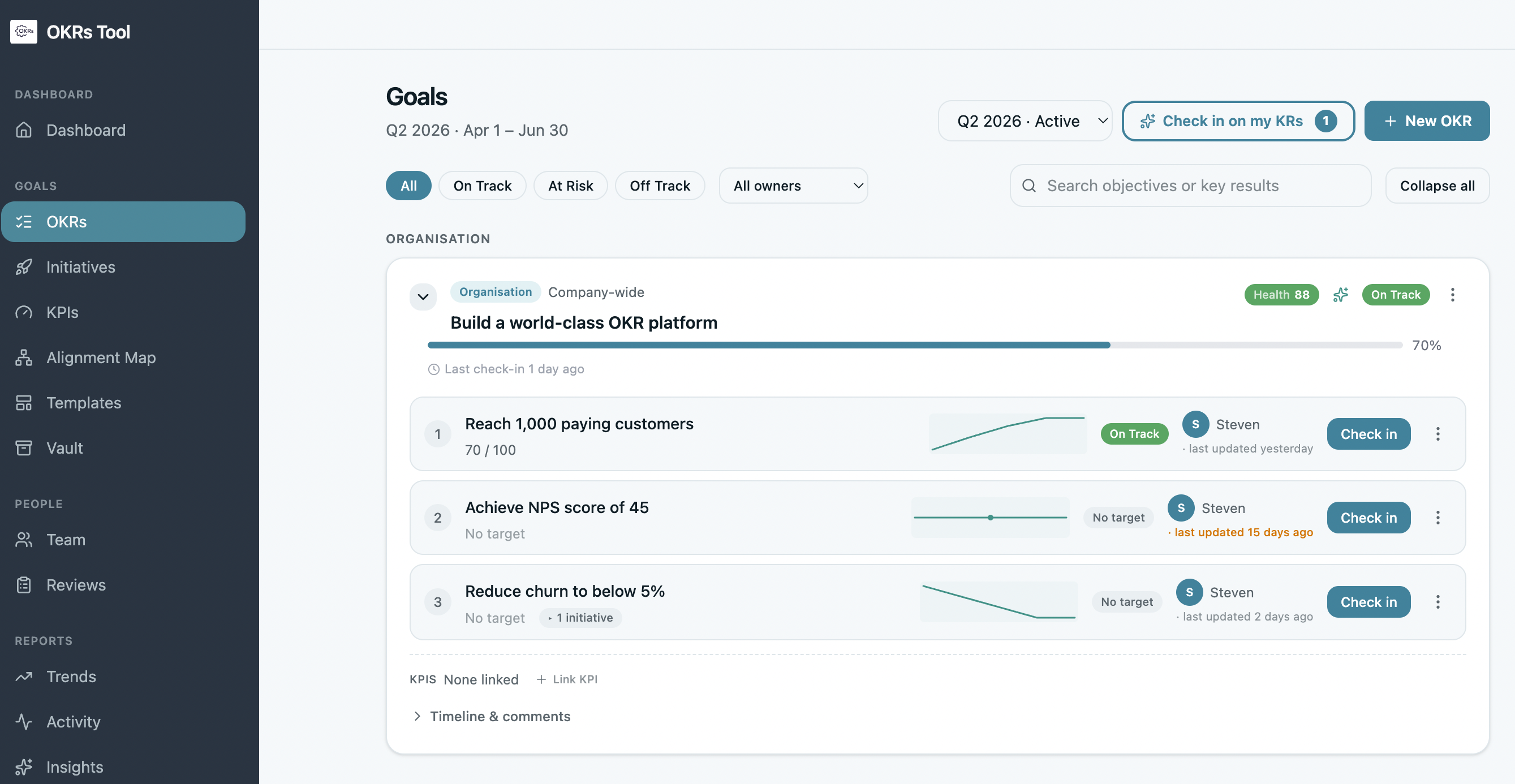
Task: Click the AI sparkle icon beside Health 88
Action: (1340, 295)
